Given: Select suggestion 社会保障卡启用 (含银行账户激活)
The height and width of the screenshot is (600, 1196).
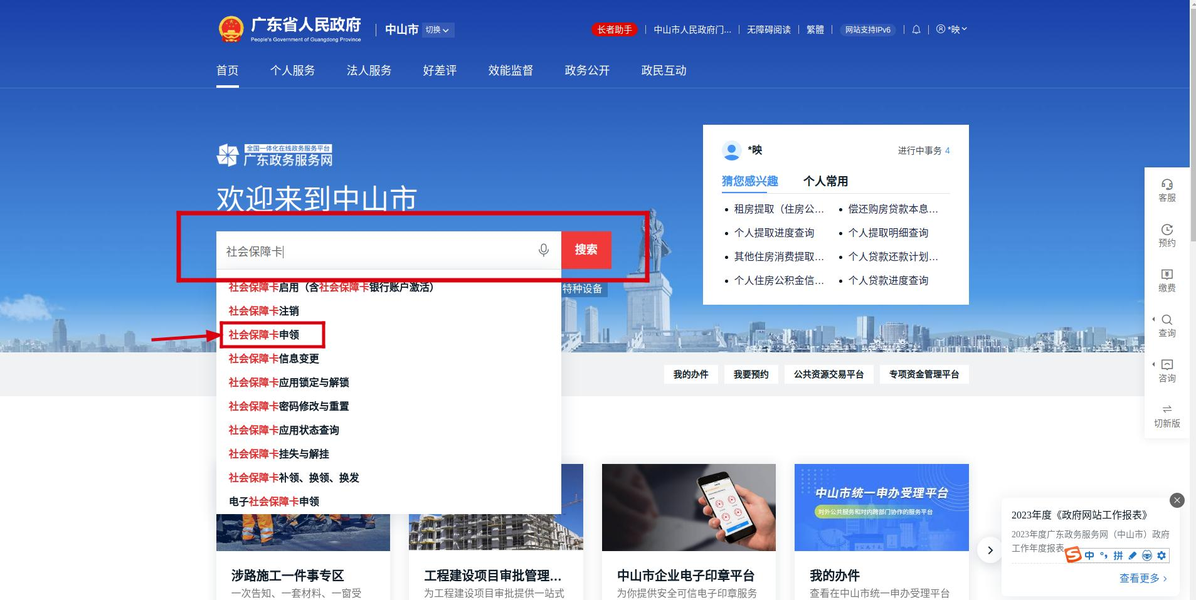Looking at the screenshot, I should tap(331, 287).
